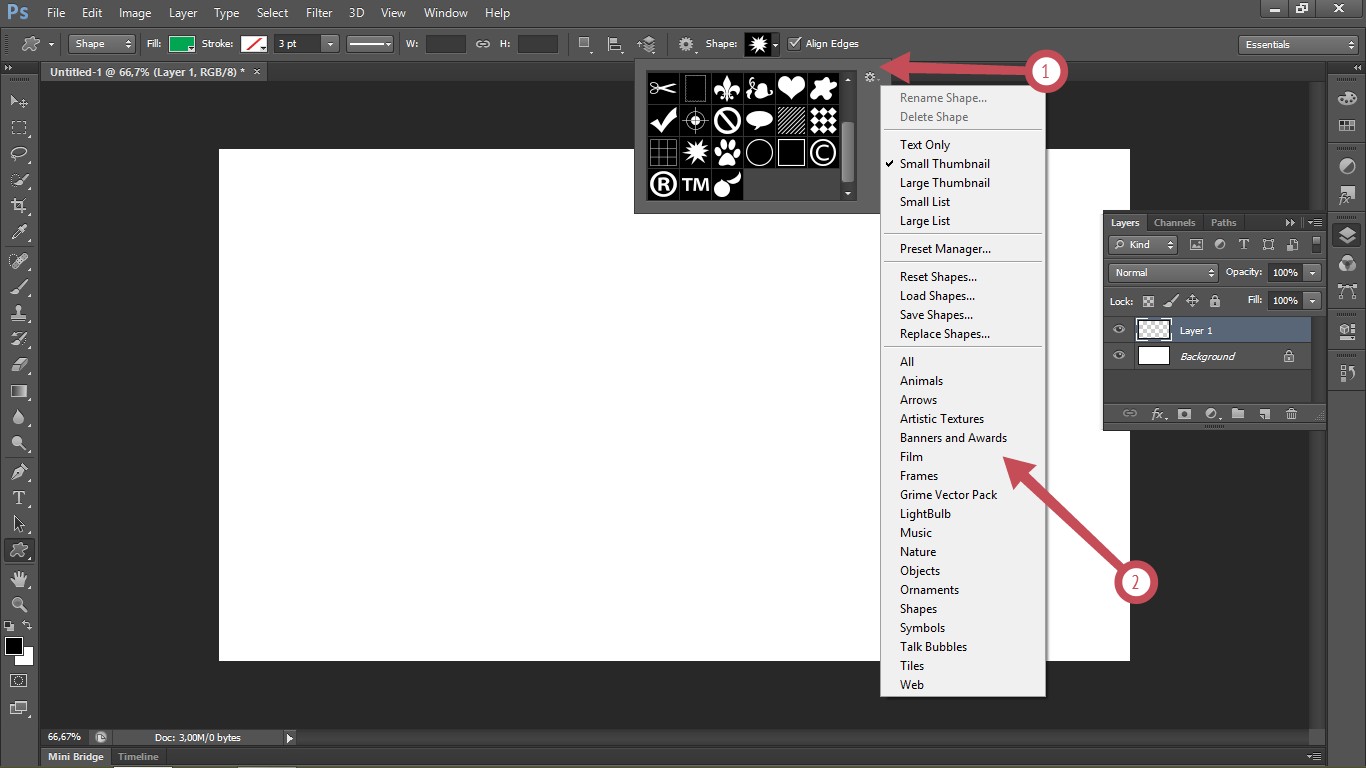Image resolution: width=1366 pixels, height=768 pixels.
Task: Select the Move tool
Action: (x=19, y=102)
